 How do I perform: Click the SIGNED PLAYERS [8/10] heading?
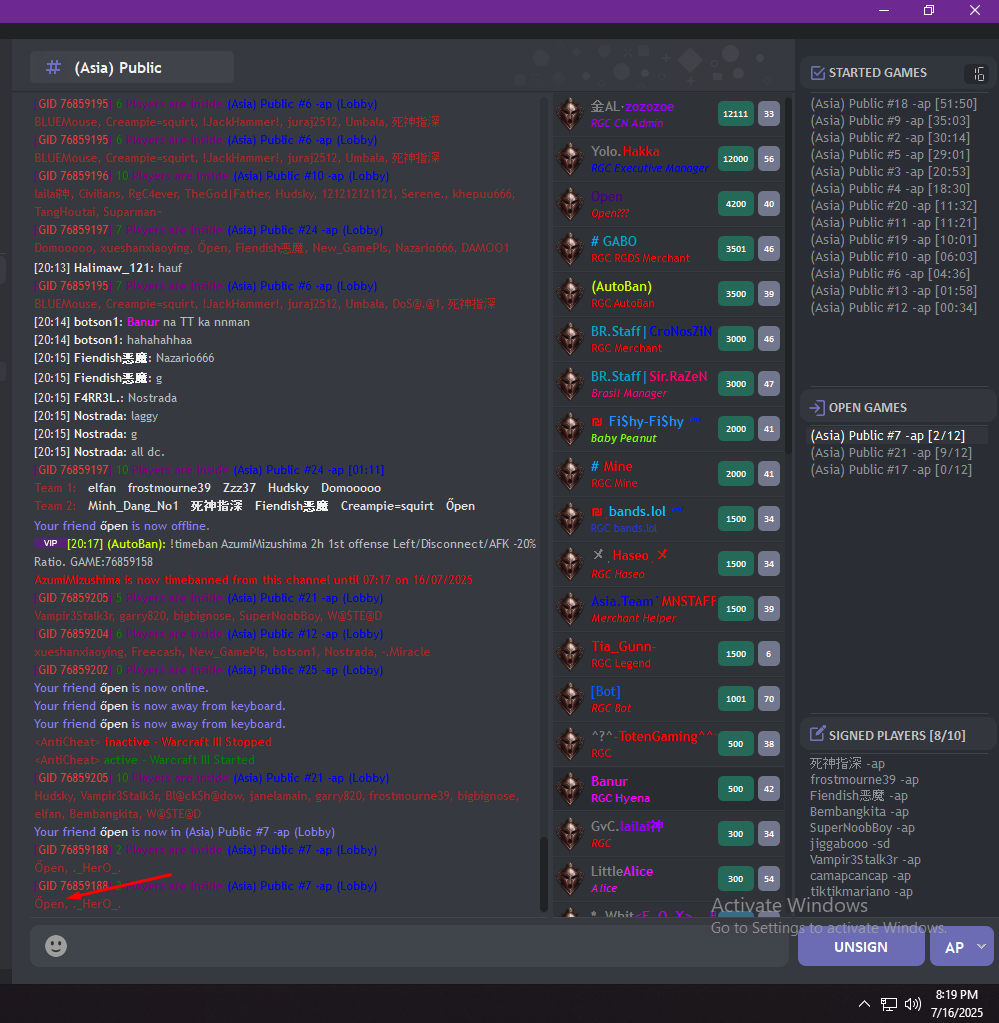pyautogui.click(x=897, y=735)
